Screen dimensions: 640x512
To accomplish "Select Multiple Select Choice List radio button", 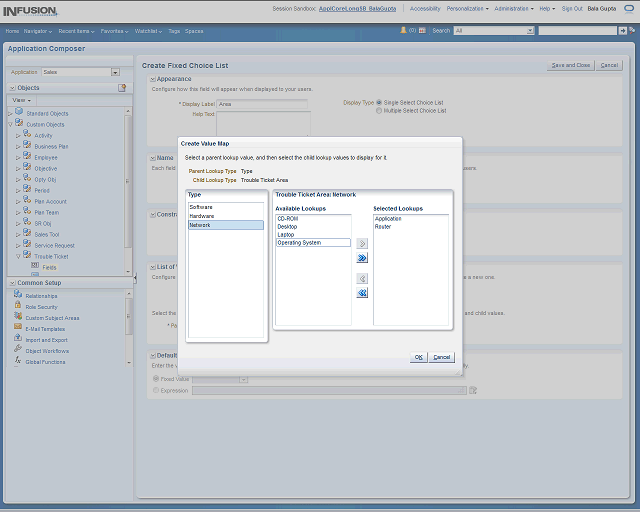I will [x=379, y=111].
